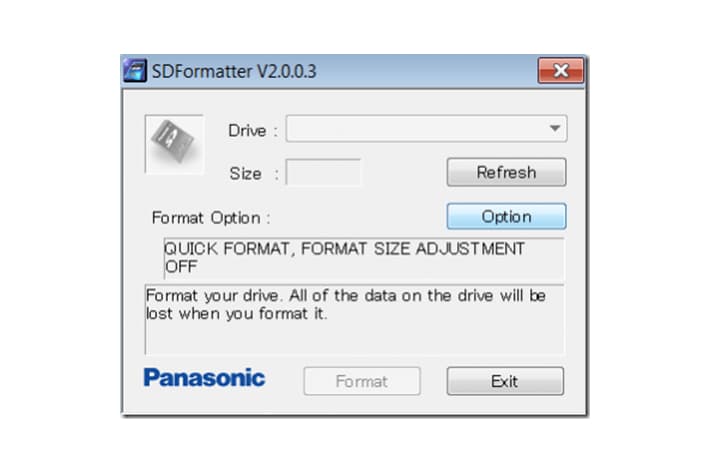Exit the SDFormatter application
Viewport: 710px width, 473px height.
pyautogui.click(x=505, y=381)
